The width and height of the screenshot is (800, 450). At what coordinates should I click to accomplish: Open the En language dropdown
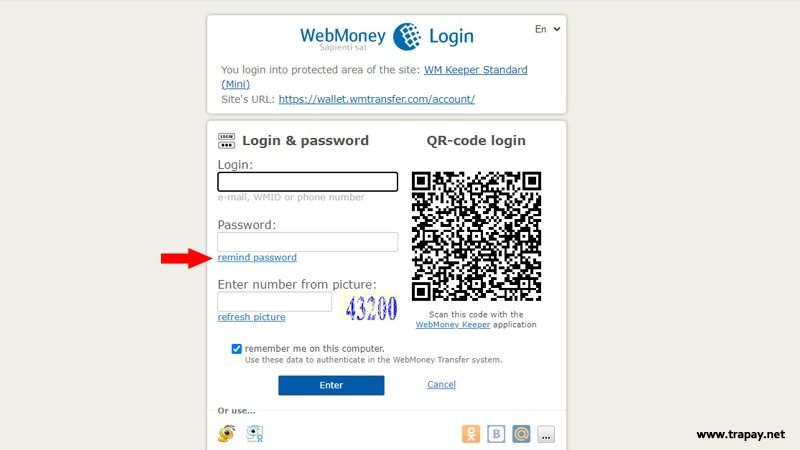point(547,29)
